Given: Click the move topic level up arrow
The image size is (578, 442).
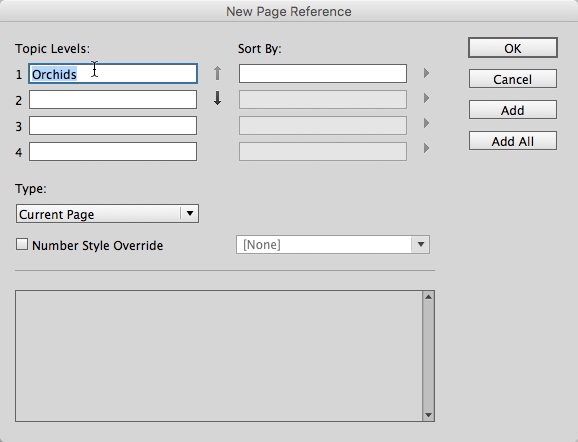Looking at the screenshot, I should click(x=217, y=73).
